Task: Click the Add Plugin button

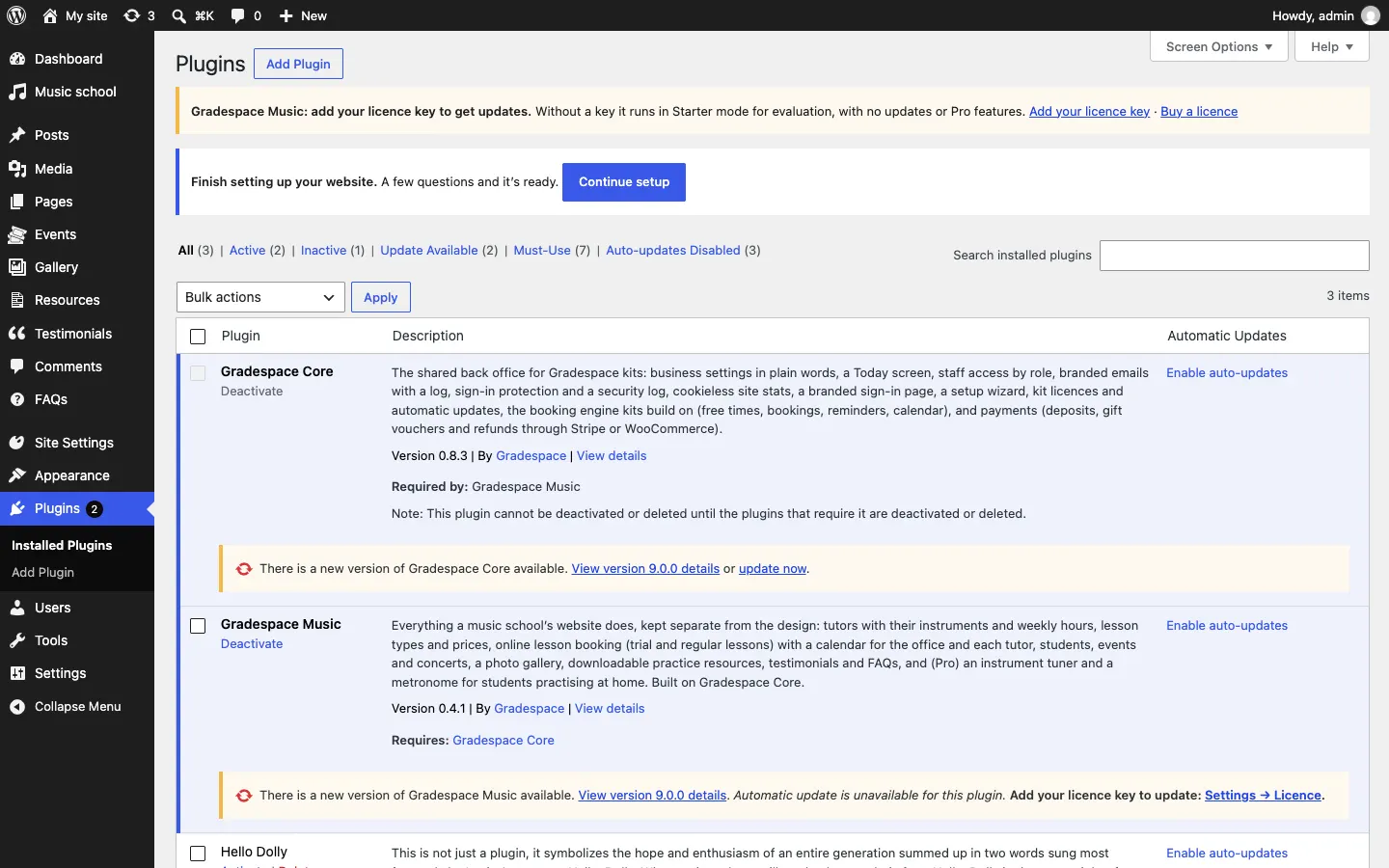Action: [298, 64]
